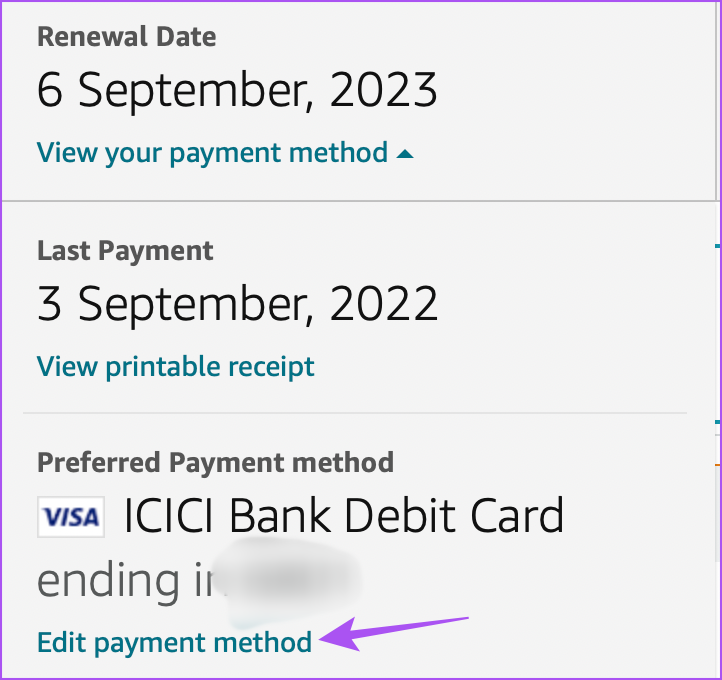Screen dimensions: 722x680
Task: Select the 6 September, 2023 date text
Action: [237, 90]
